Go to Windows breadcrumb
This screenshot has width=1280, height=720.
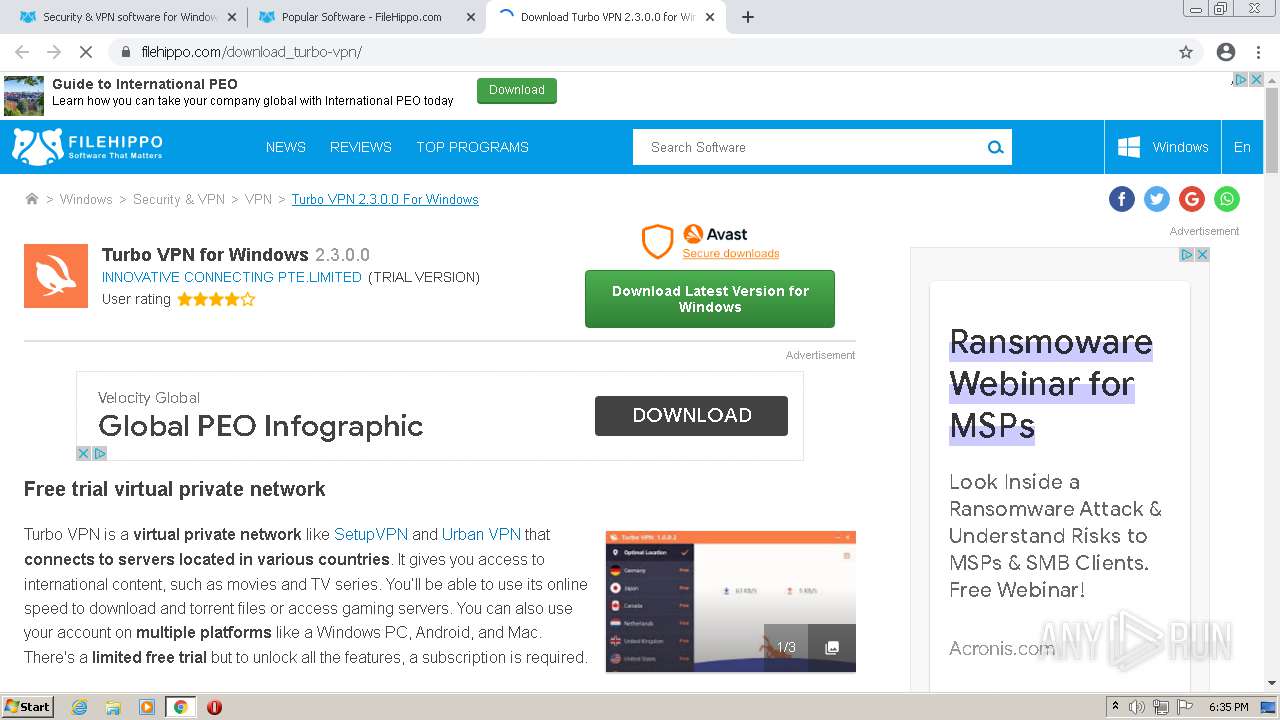click(x=86, y=199)
